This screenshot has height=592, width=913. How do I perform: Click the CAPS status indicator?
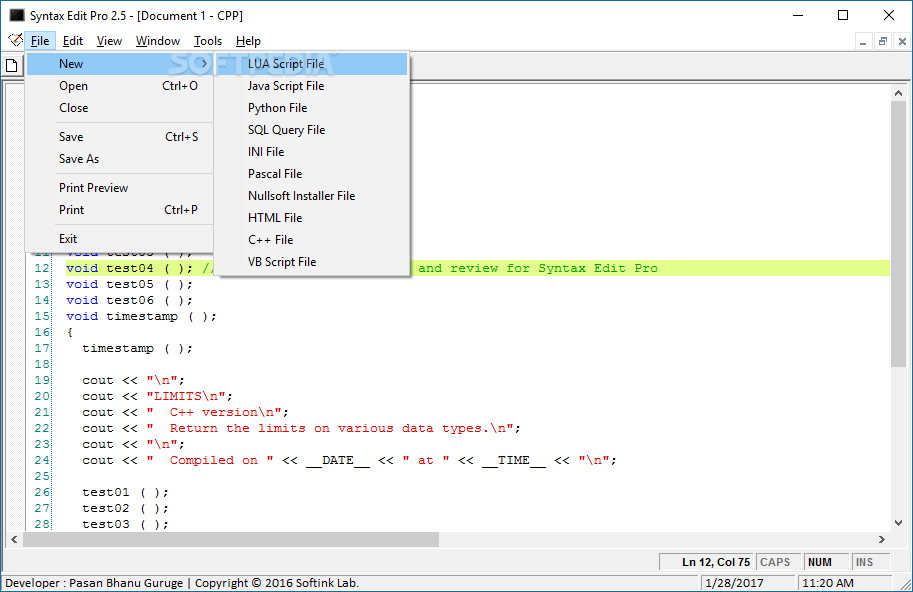776,562
